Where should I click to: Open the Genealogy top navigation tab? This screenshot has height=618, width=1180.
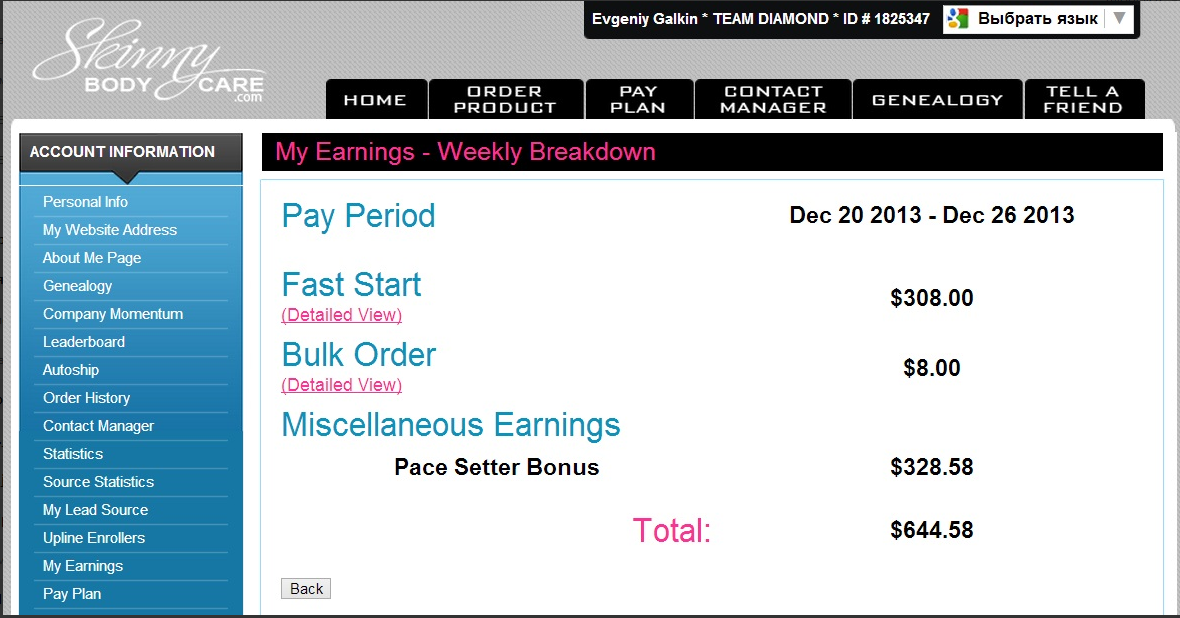[937, 100]
